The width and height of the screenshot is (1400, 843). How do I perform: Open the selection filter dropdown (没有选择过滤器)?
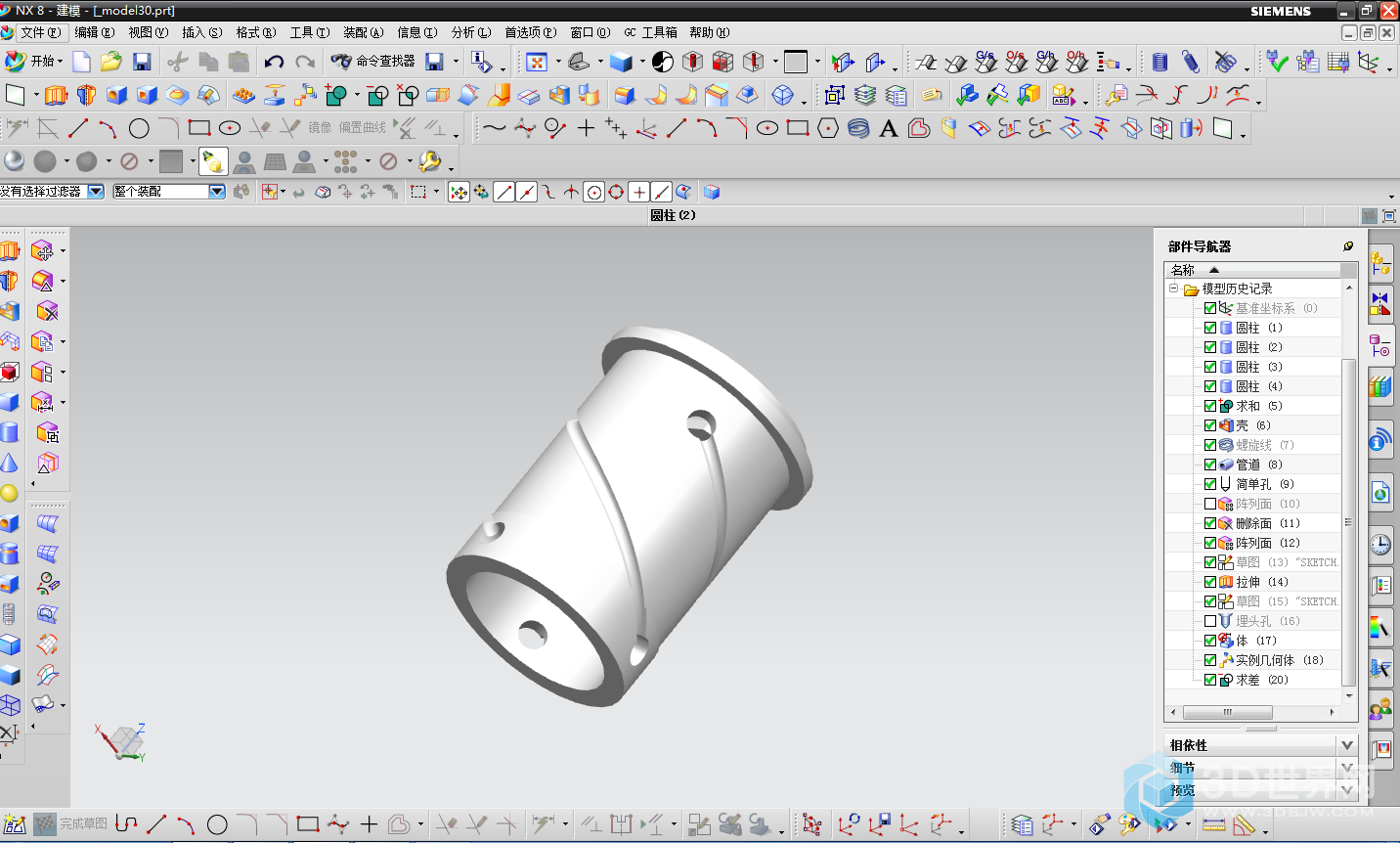click(x=96, y=192)
